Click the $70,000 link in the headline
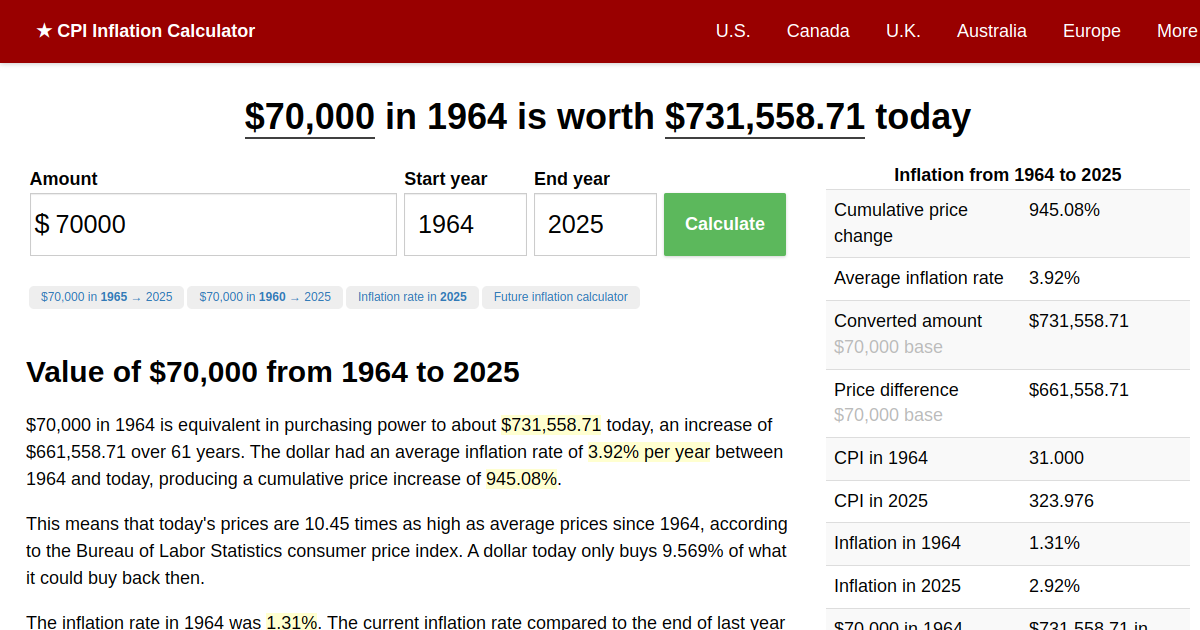 309,117
